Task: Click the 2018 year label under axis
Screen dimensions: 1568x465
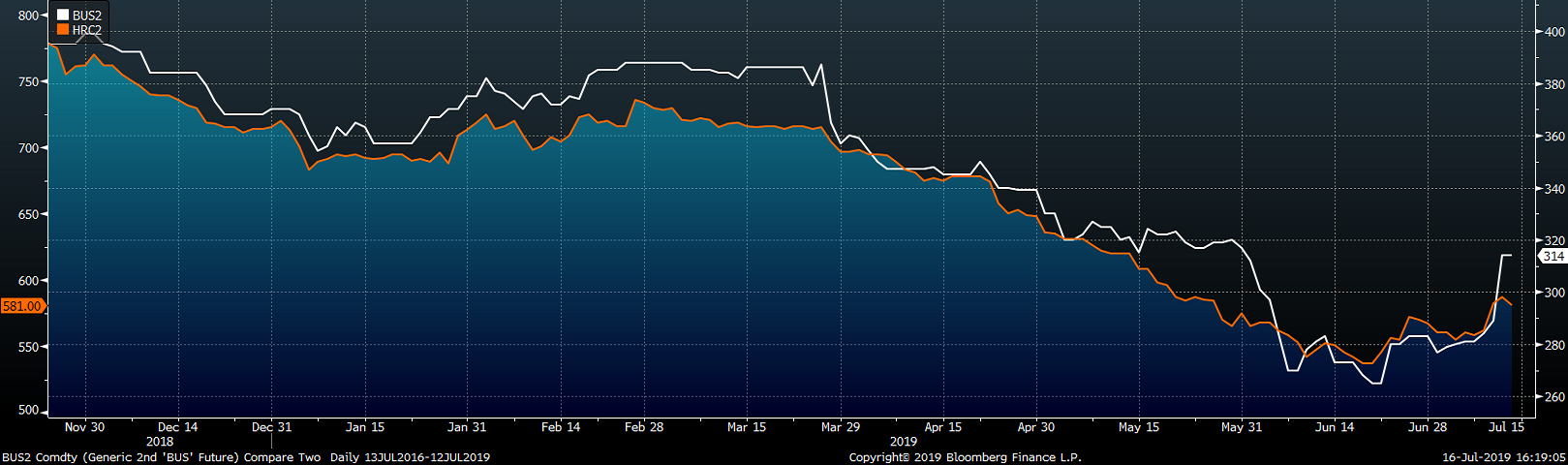Action: [x=160, y=442]
